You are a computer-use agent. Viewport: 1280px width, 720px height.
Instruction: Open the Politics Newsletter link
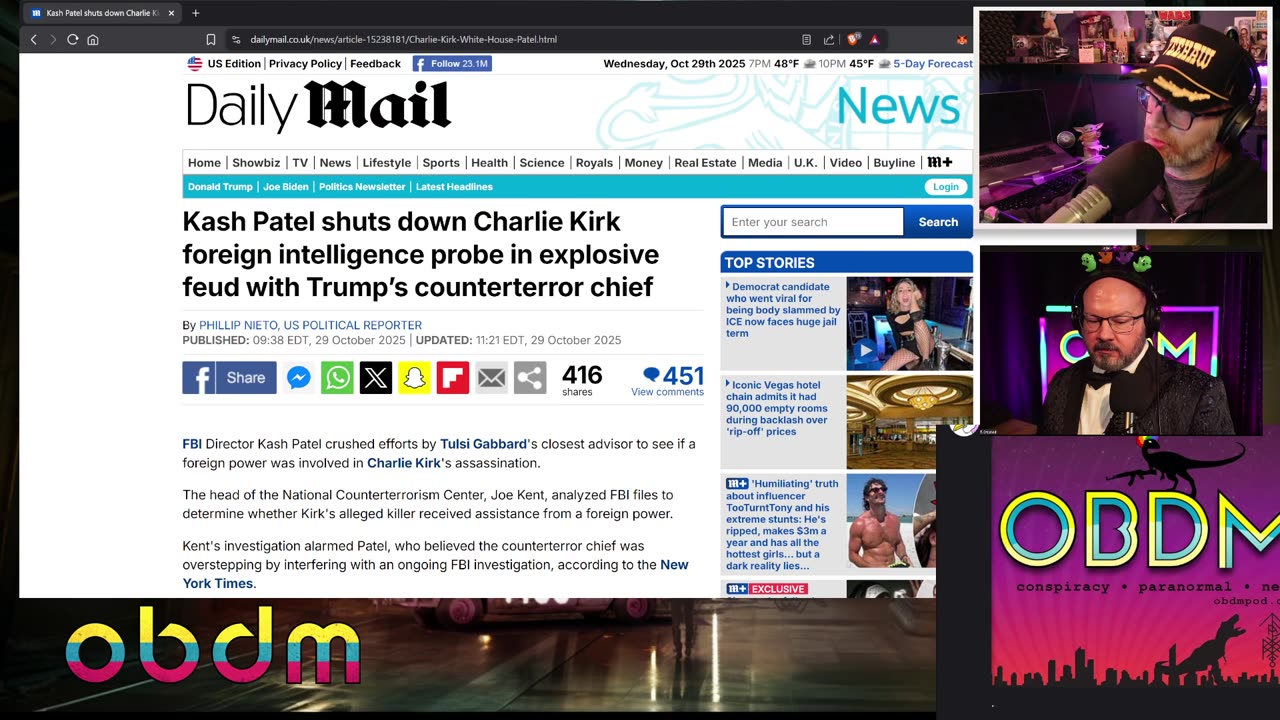(362, 187)
